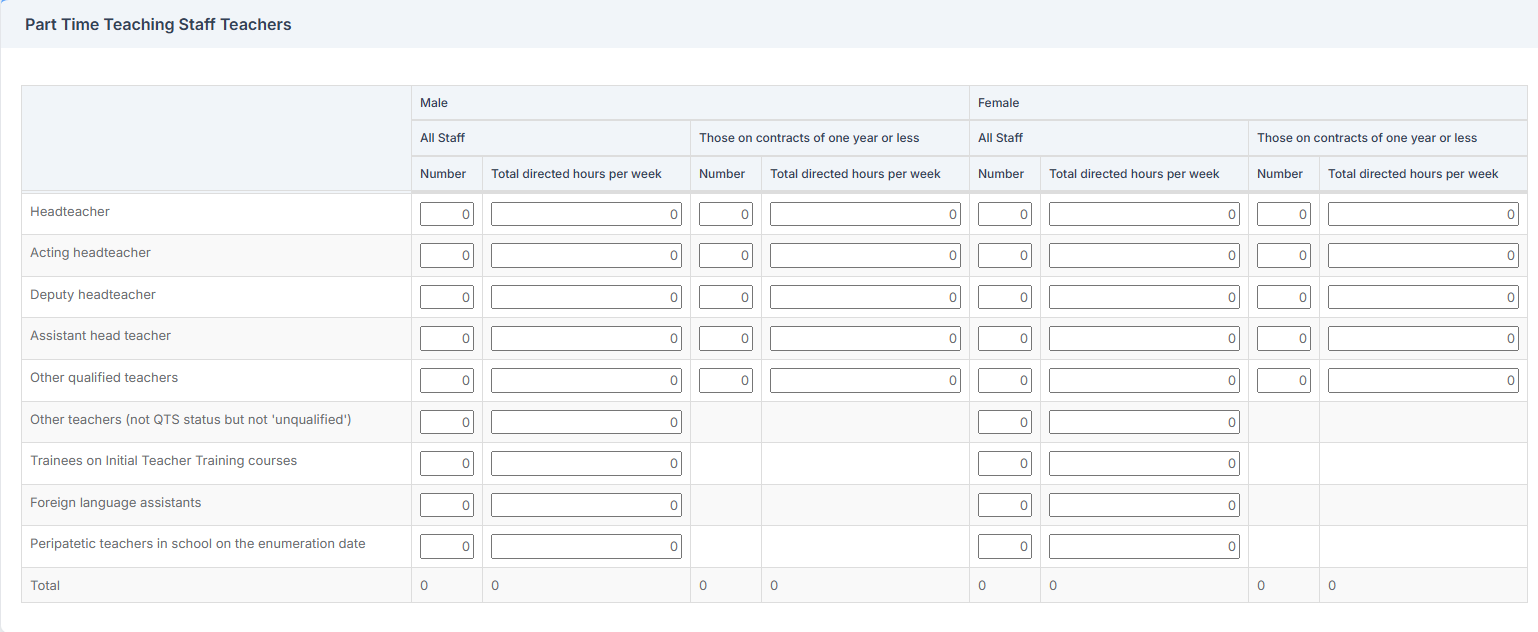Select Trainees on Initial Teacher Training female Number field
This screenshot has height=632, width=1538.
[1004, 463]
